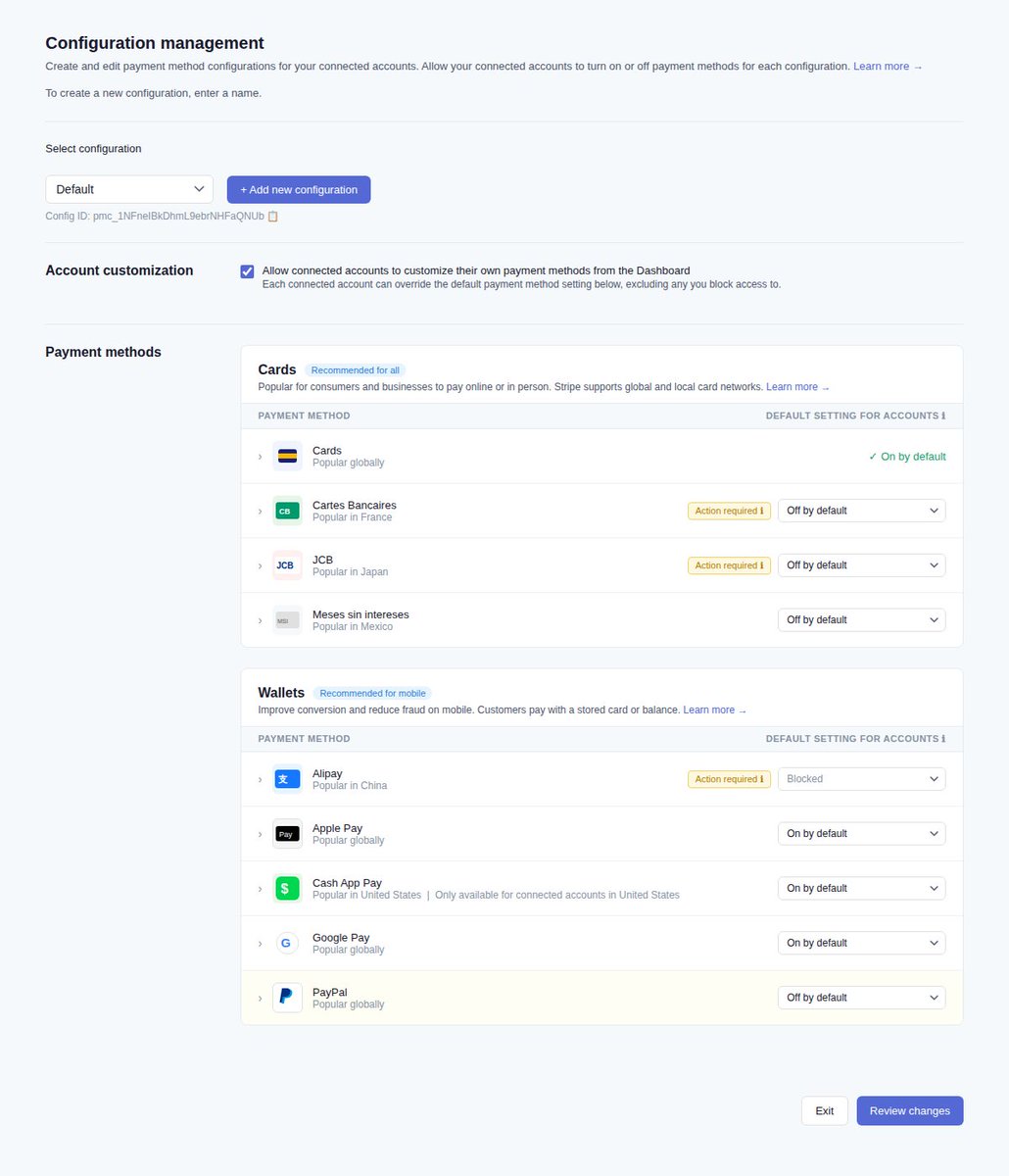Image resolution: width=1009 pixels, height=1176 pixels.
Task: Click the JCB logo icon
Action: [287, 565]
